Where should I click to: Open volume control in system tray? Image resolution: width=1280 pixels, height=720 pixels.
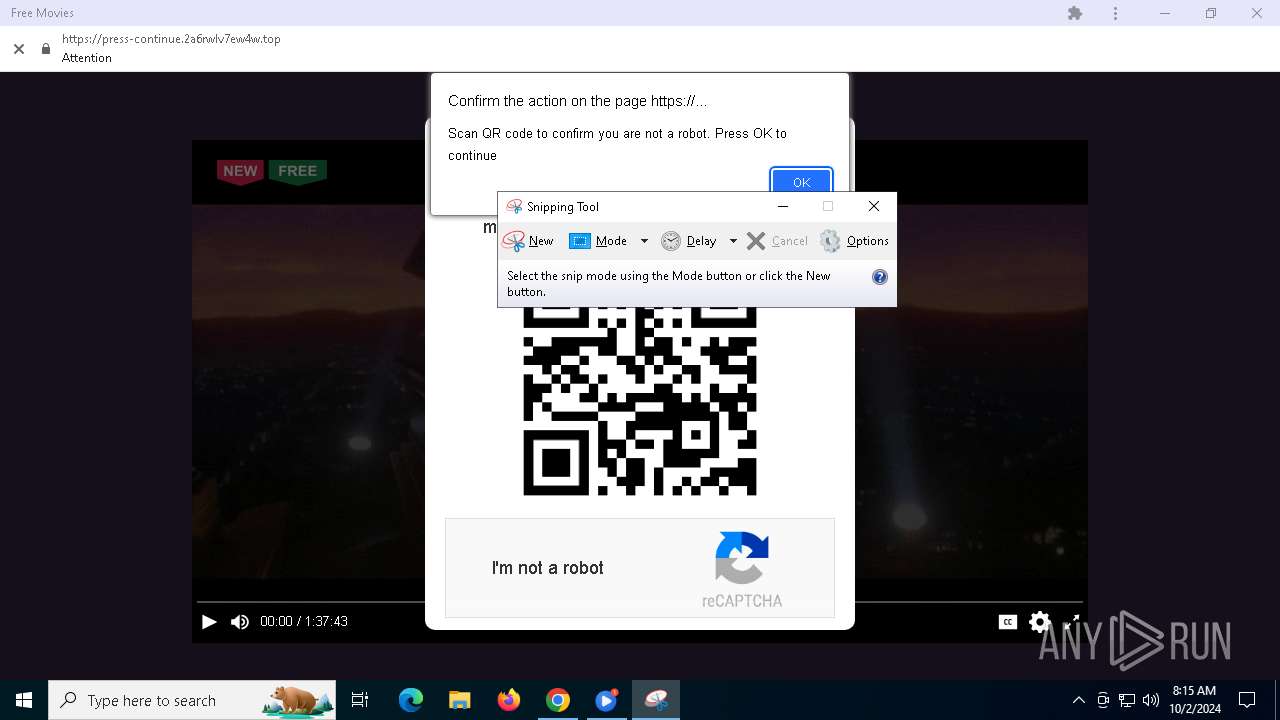1151,700
